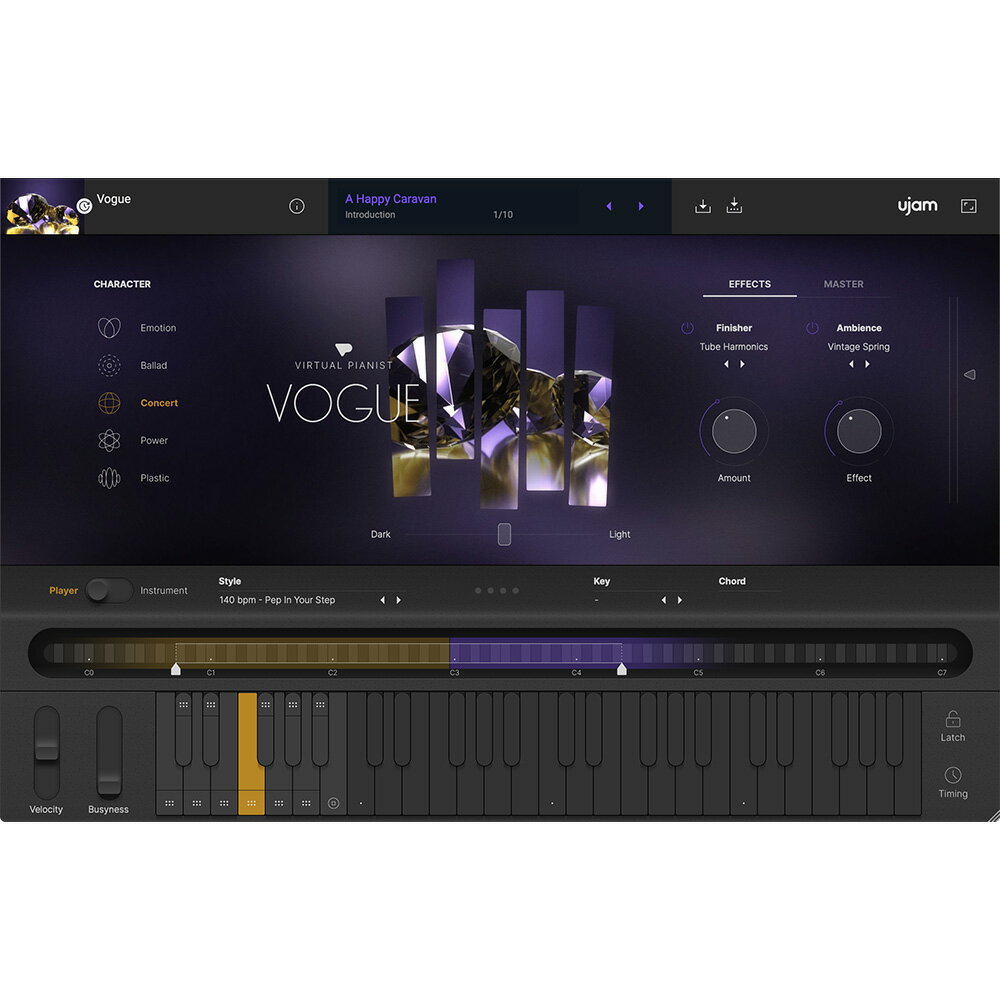Go to next Style with right arrow
The image size is (1000, 1000).
(399, 600)
